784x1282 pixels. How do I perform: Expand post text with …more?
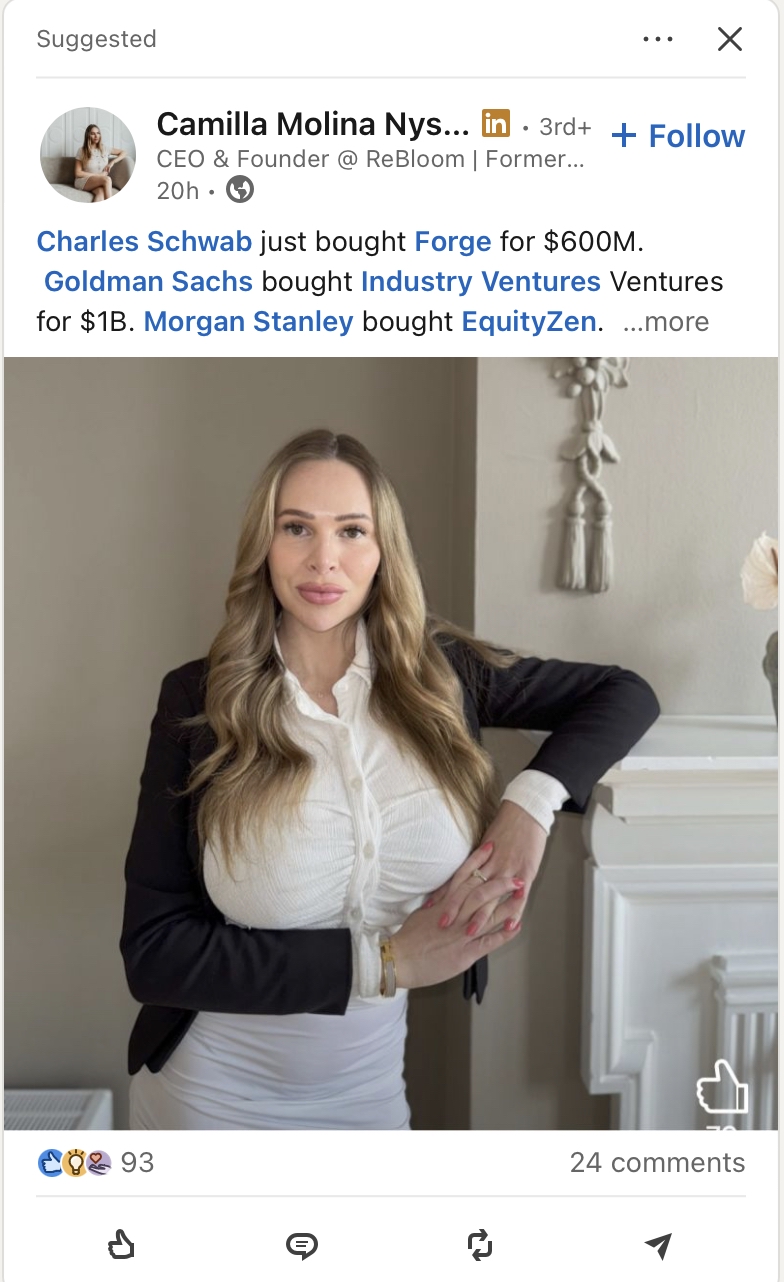pyautogui.click(x=665, y=322)
